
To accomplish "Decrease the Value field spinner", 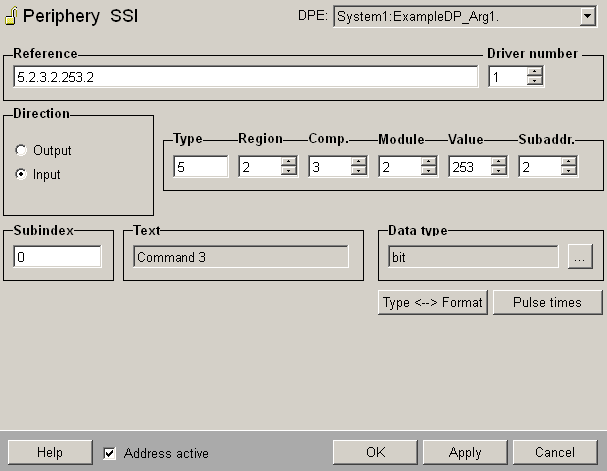I will 499,172.
